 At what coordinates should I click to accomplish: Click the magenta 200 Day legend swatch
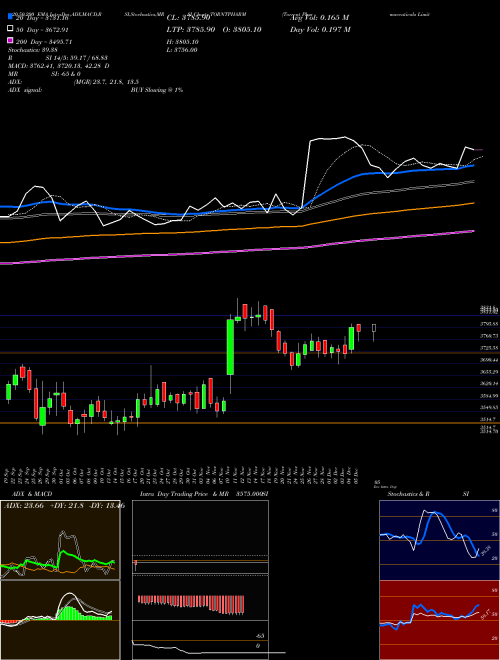tap(10, 41)
